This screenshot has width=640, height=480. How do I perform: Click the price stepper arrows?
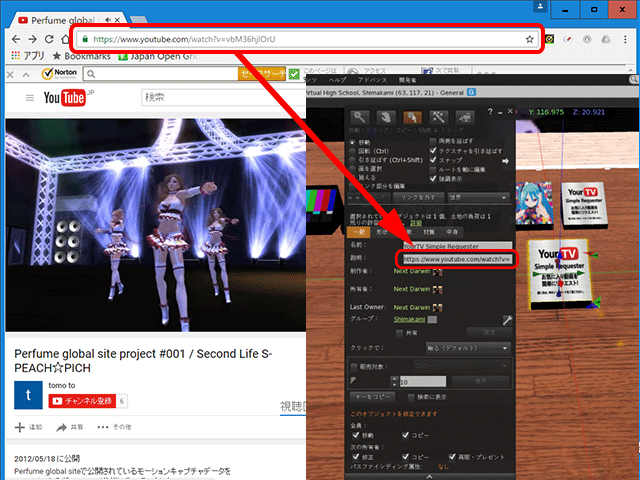pos(394,382)
